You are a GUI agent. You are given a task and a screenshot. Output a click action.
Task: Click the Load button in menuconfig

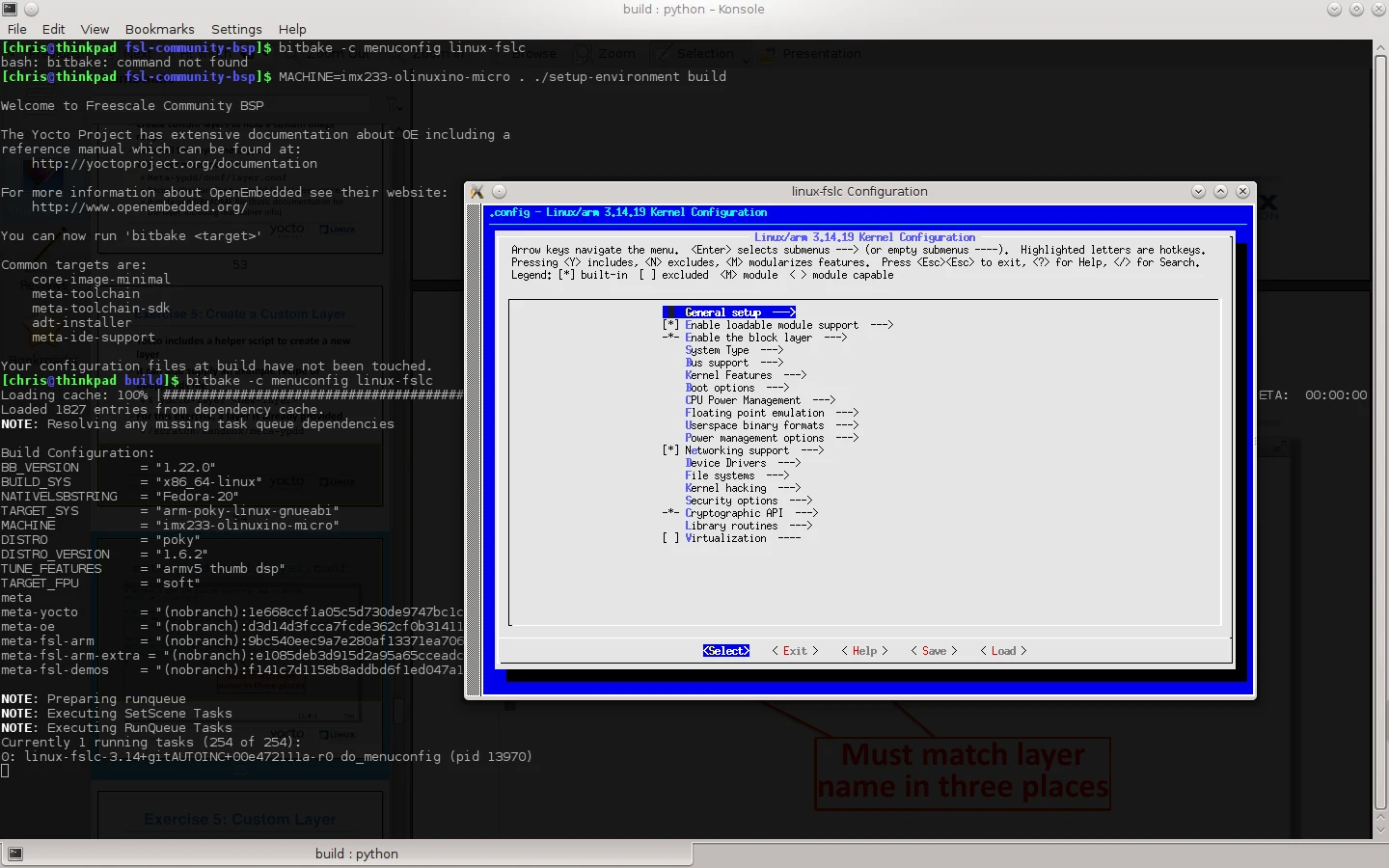(x=1003, y=651)
